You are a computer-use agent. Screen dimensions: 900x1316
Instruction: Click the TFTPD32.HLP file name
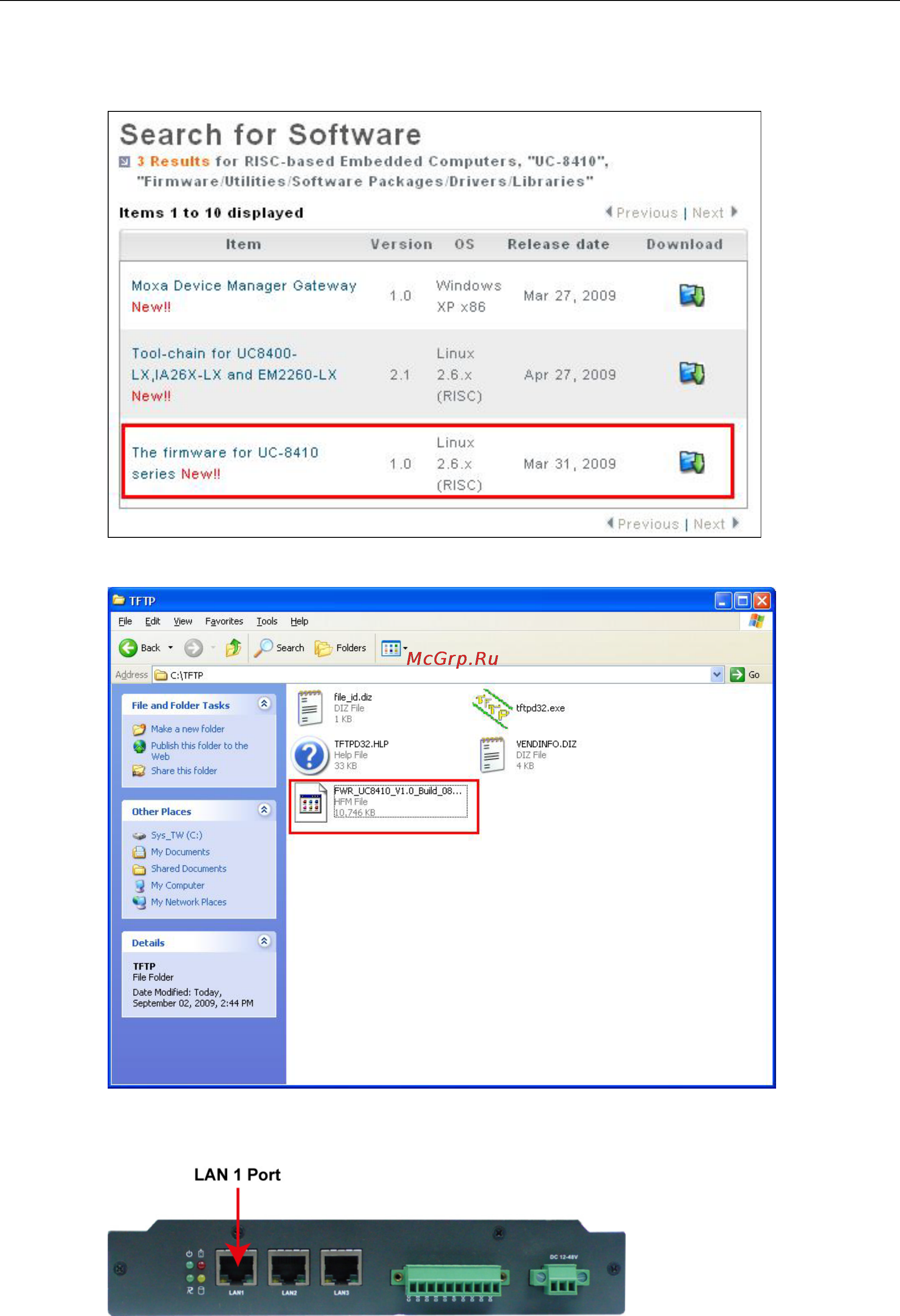[362, 744]
